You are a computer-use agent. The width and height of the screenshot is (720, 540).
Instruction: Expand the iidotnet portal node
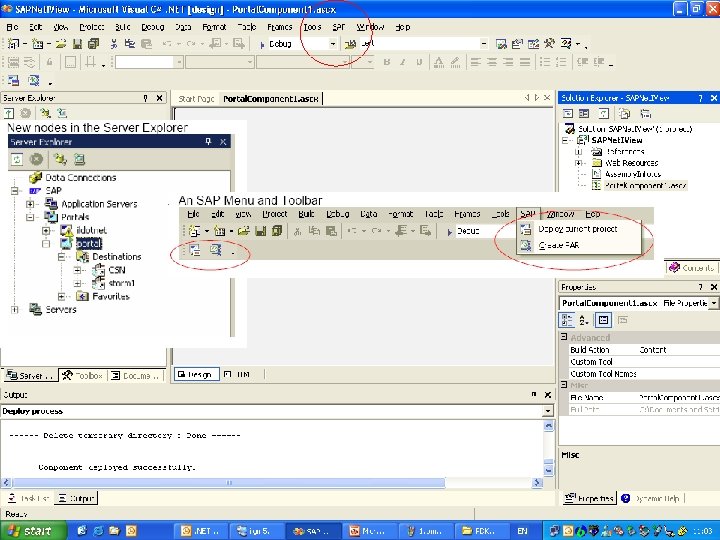pyautogui.click(x=46, y=230)
